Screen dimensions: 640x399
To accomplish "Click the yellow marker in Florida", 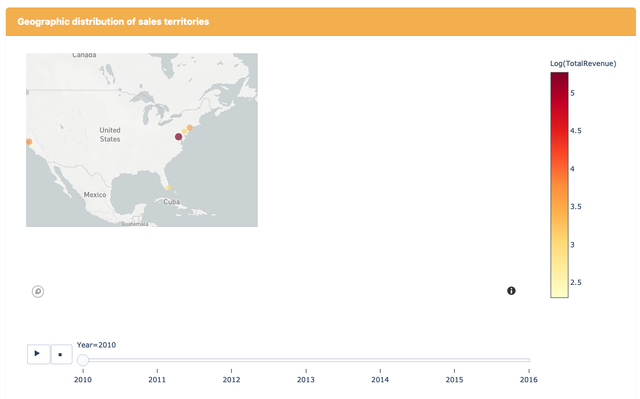I will point(168,188).
